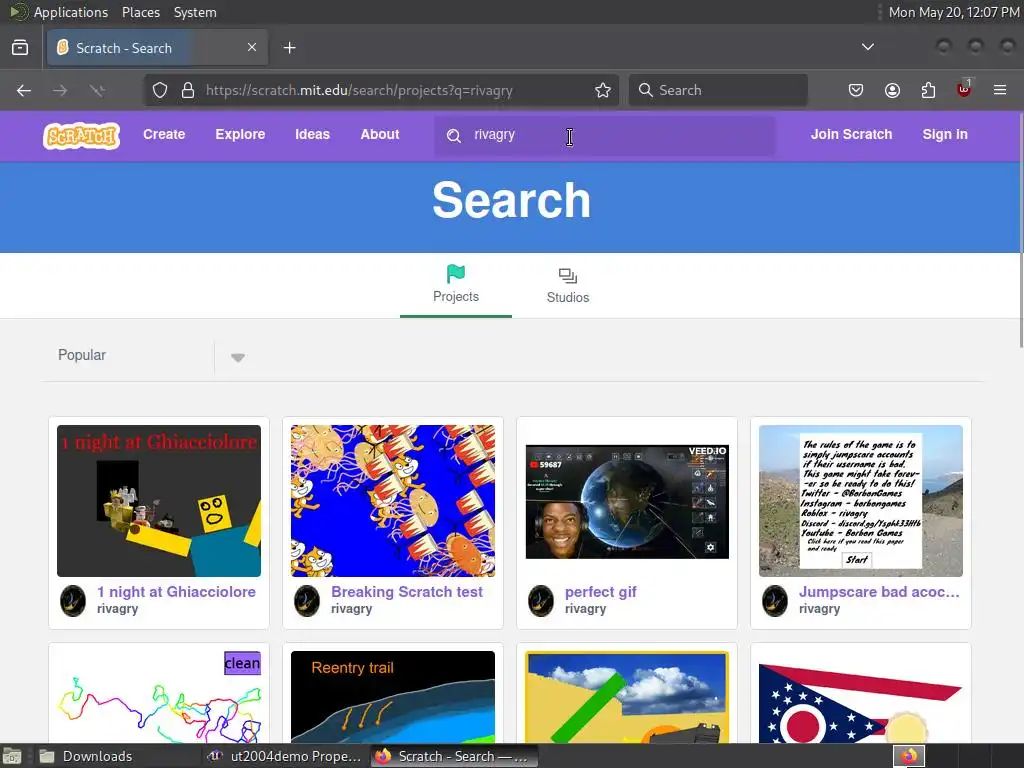Screen dimensions: 1024x768
Task: Bookmark this page with the star
Action: (603, 90)
